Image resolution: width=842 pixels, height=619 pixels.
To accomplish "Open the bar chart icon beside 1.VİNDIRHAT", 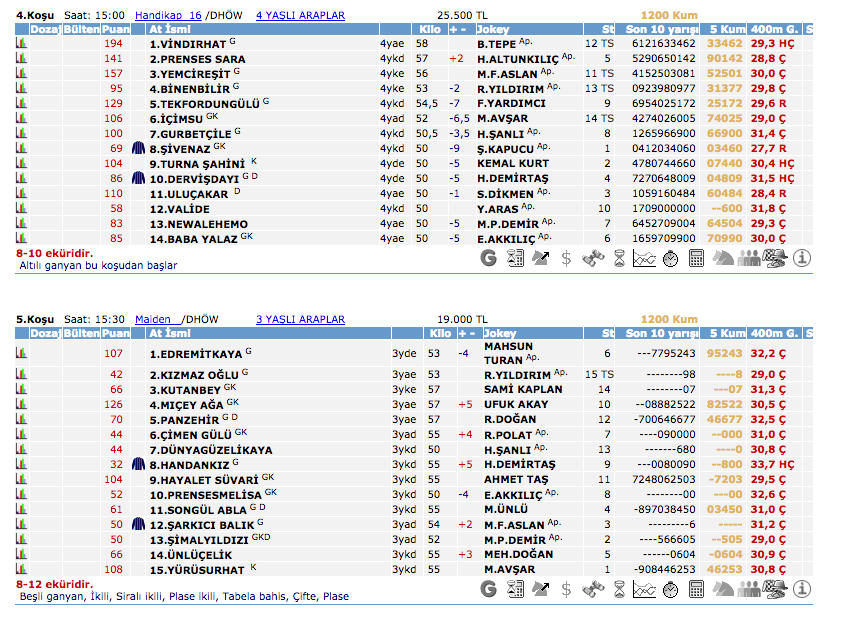I will (x=21, y=44).
